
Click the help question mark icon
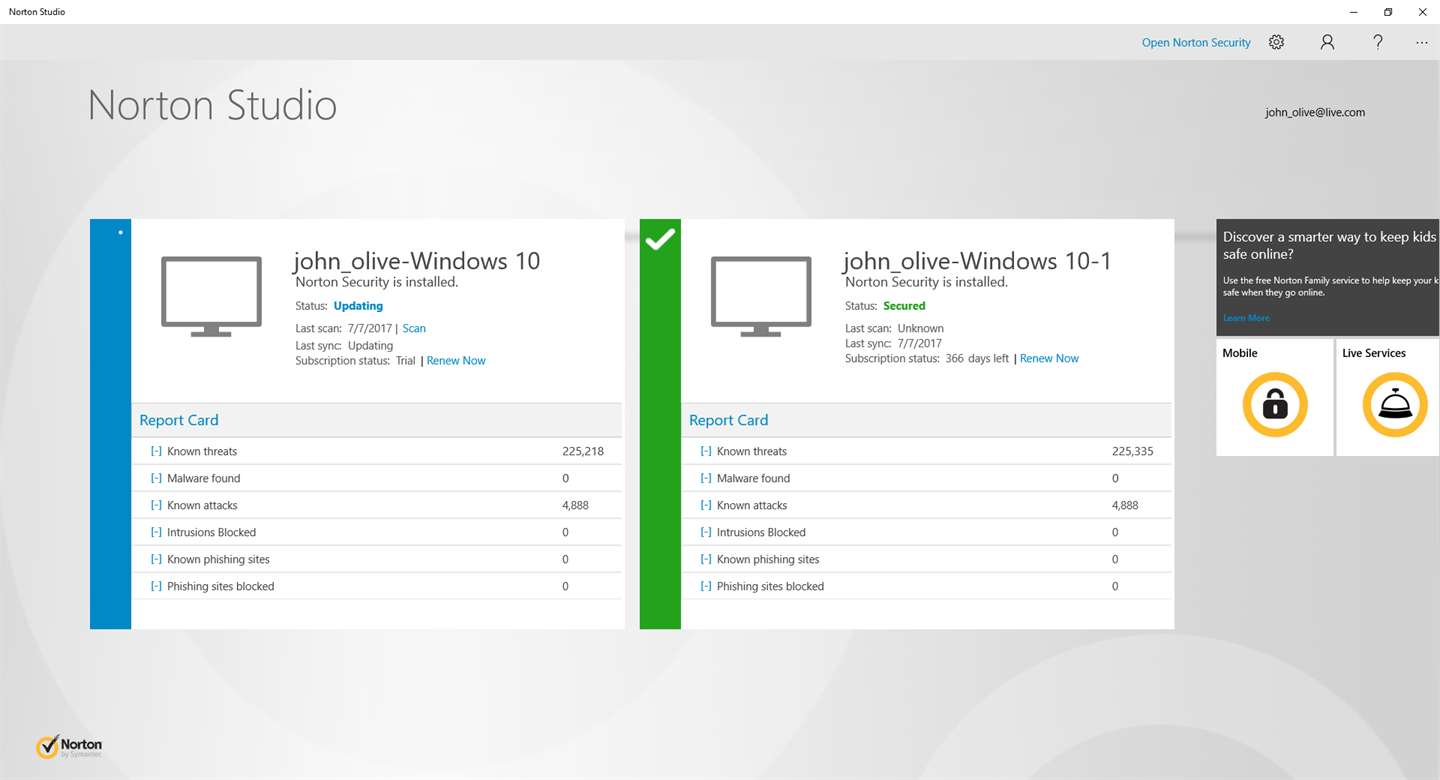click(1378, 42)
